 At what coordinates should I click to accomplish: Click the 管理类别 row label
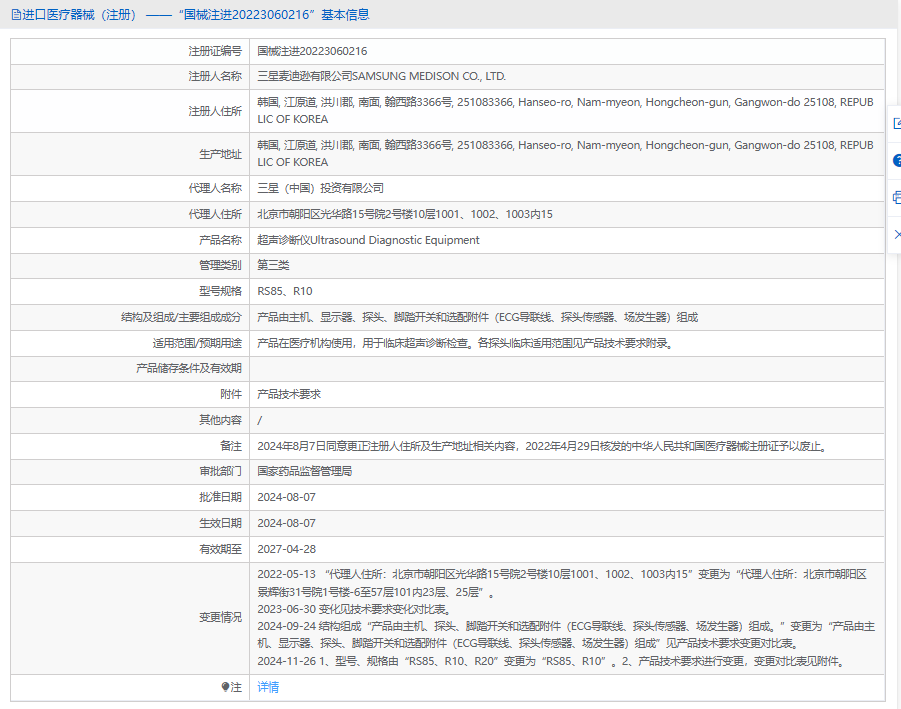tap(220, 265)
